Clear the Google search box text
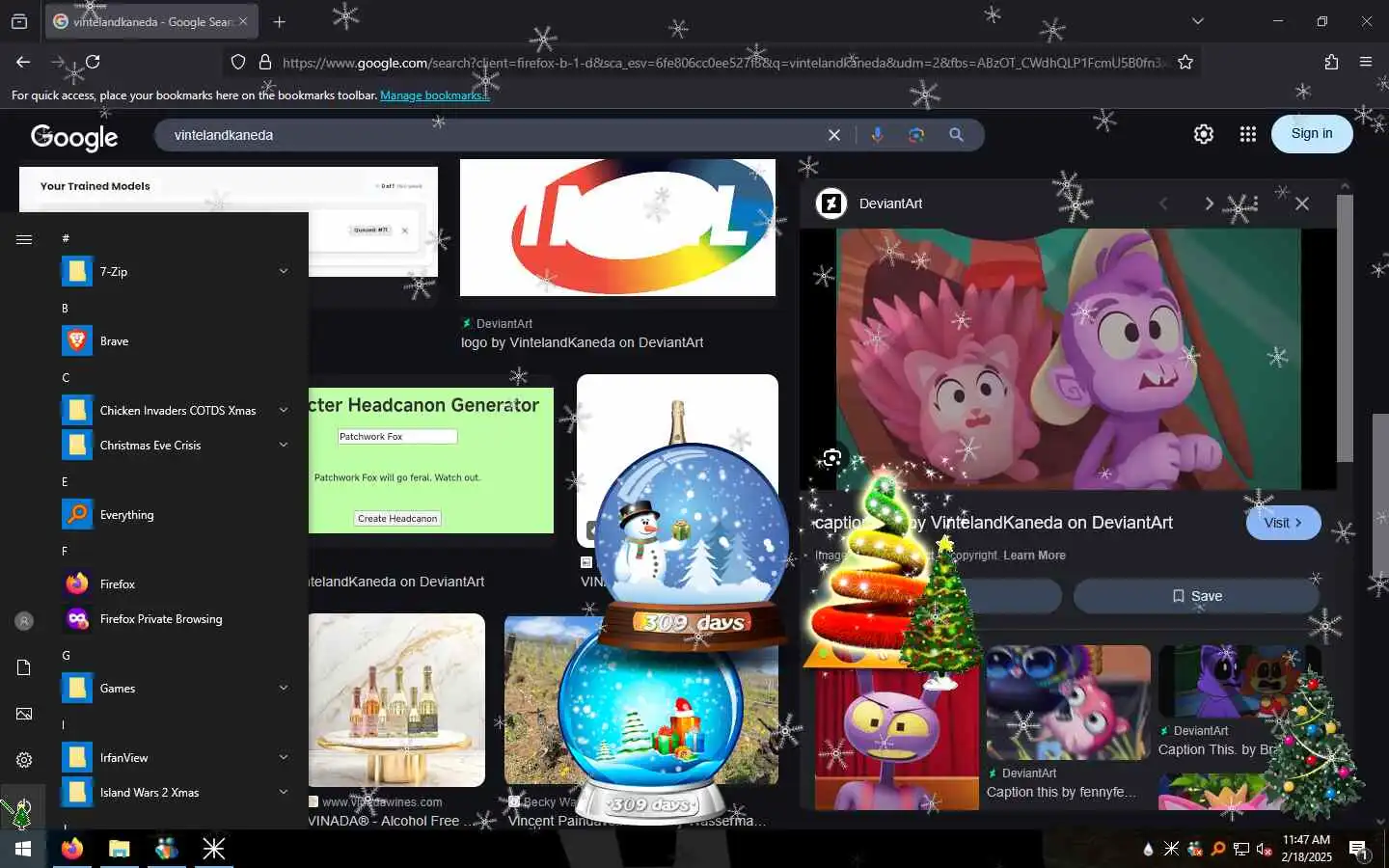Image resolution: width=1389 pixels, height=868 pixels. 834,135
